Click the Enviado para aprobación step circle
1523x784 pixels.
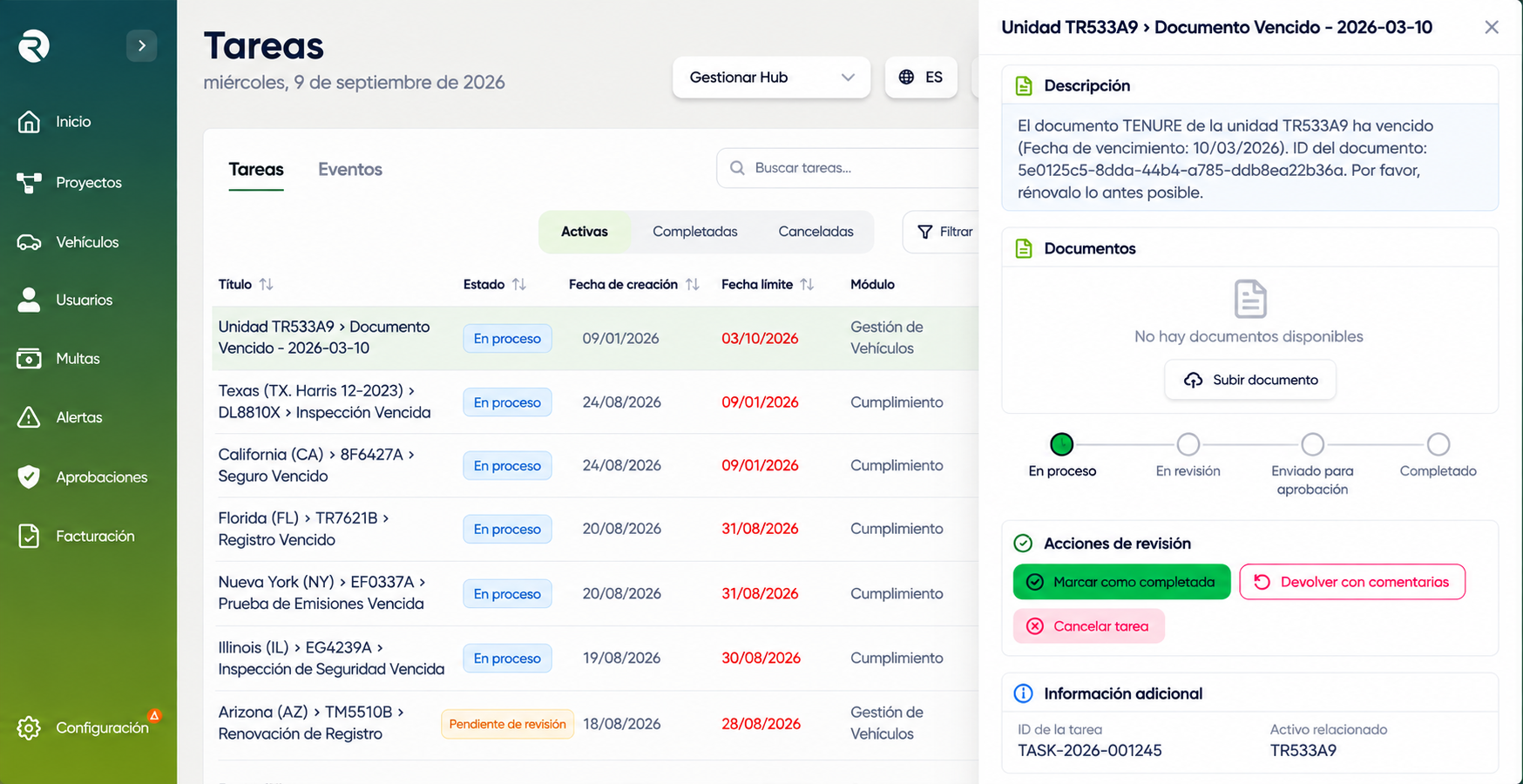pos(1313,444)
